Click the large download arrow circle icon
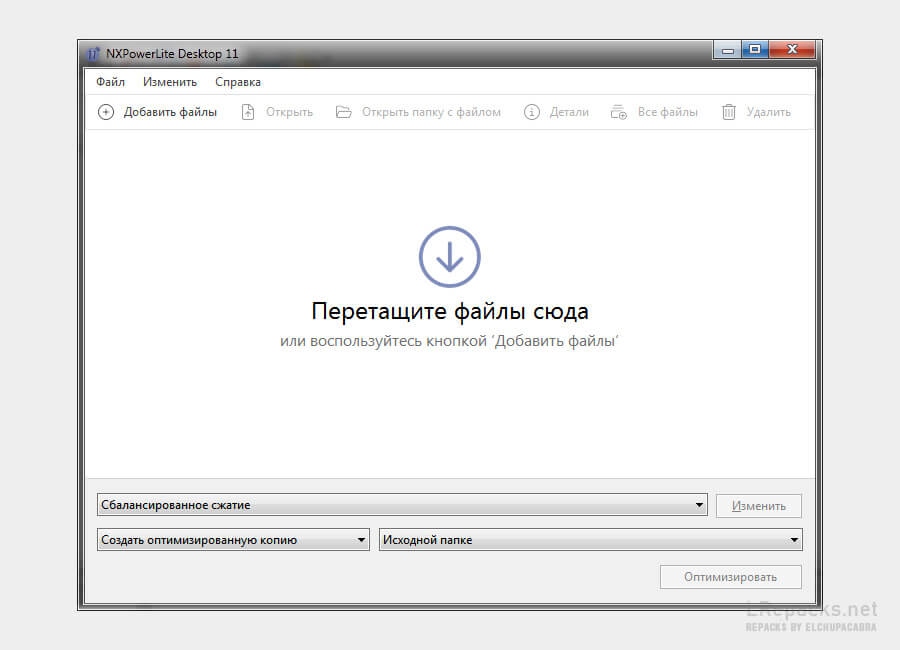Viewport: 900px width, 650px height. pyautogui.click(x=449, y=257)
